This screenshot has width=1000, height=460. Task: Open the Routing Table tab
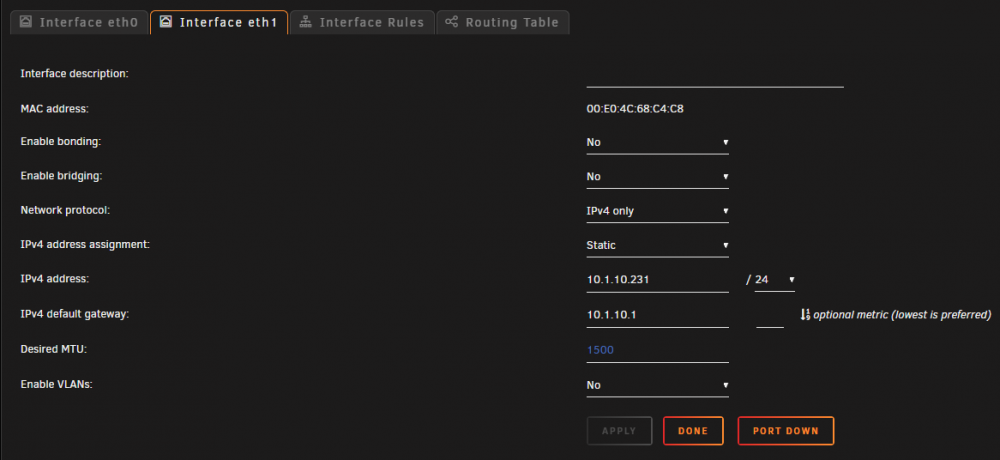[503, 22]
